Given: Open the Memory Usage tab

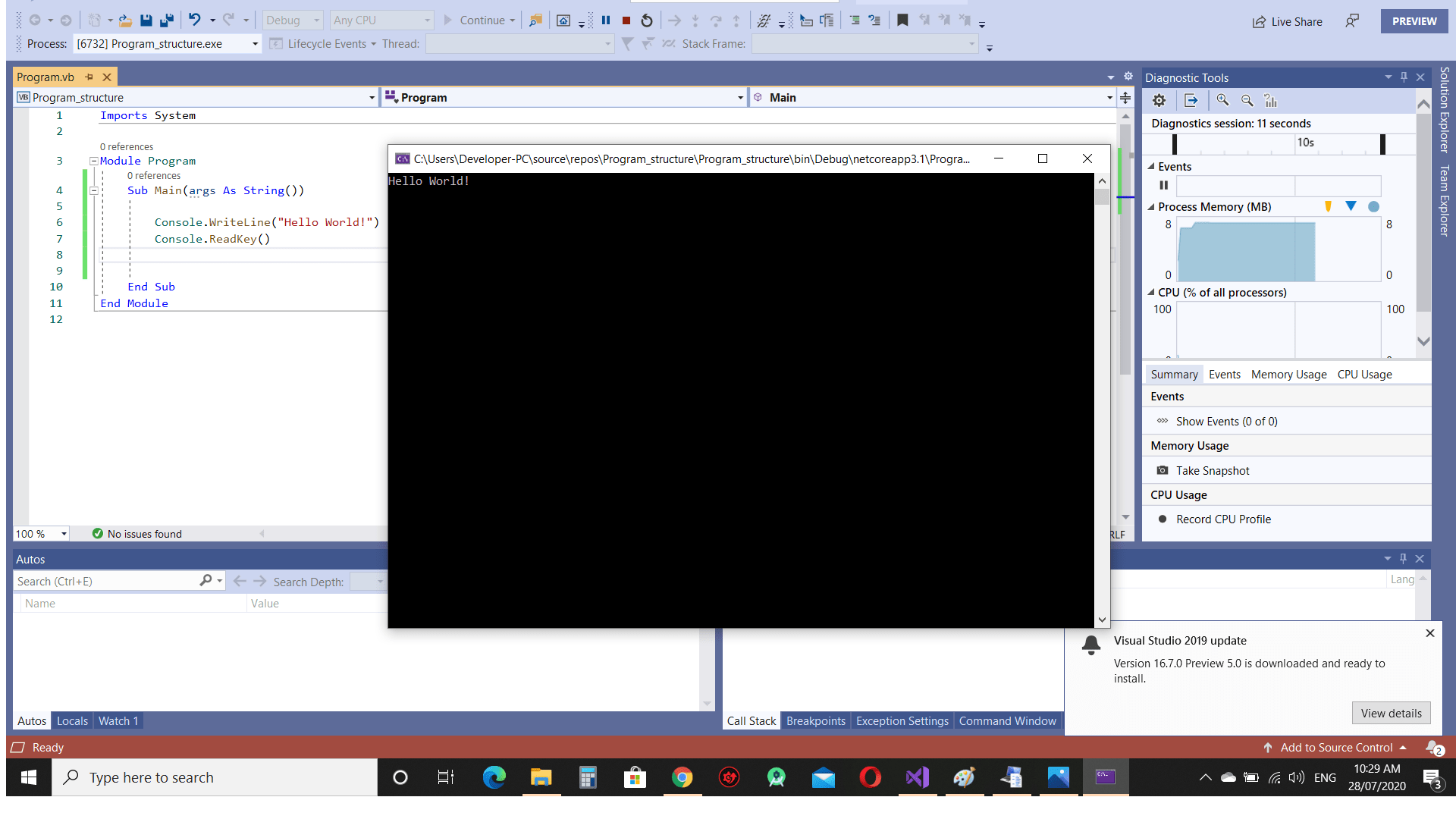Looking at the screenshot, I should click(1288, 375).
